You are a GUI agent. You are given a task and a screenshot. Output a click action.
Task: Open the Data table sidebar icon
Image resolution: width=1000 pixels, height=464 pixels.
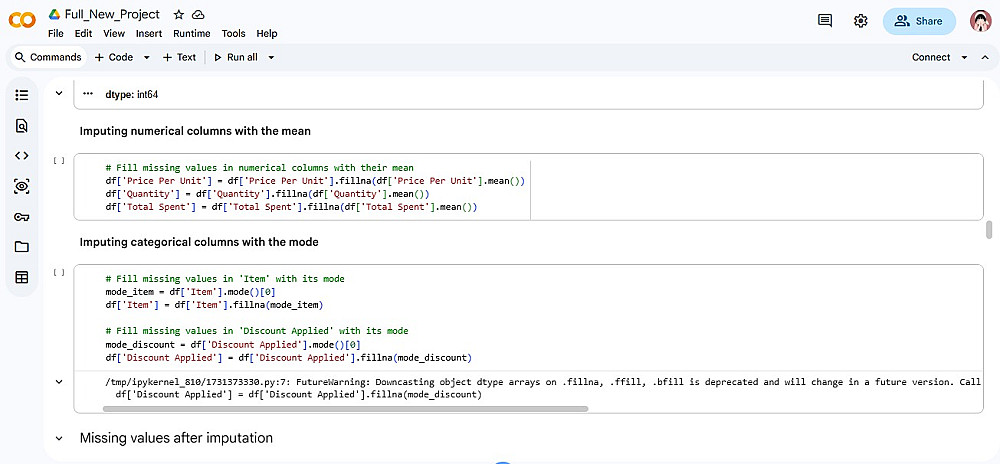pyautogui.click(x=22, y=277)
